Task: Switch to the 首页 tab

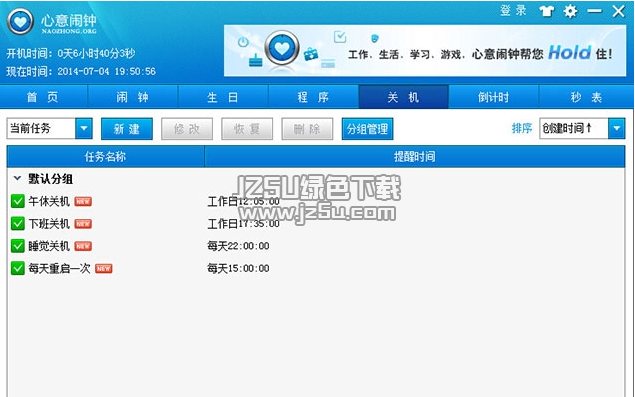Action: tap(43, 97)
